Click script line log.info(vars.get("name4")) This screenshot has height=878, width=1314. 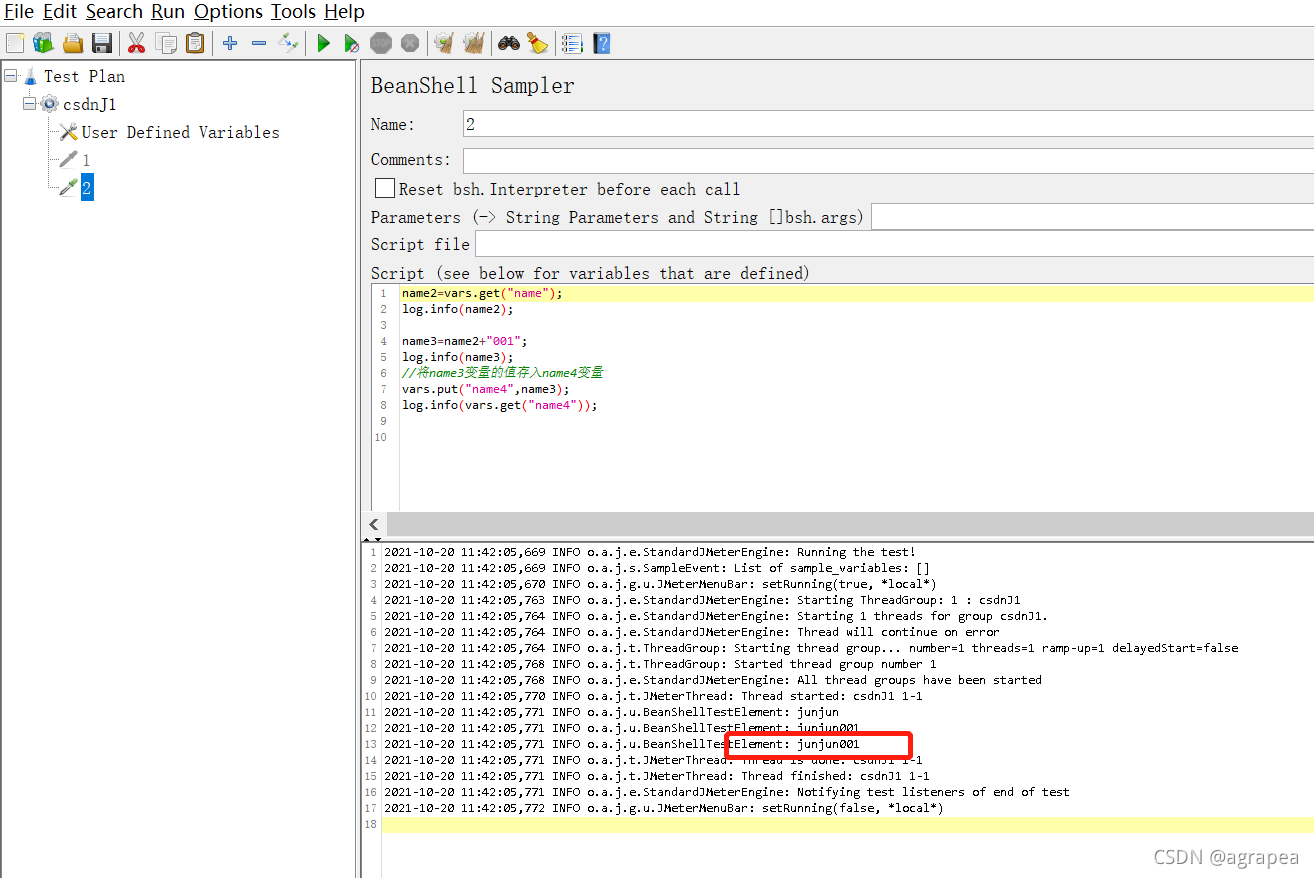point(499,405)
